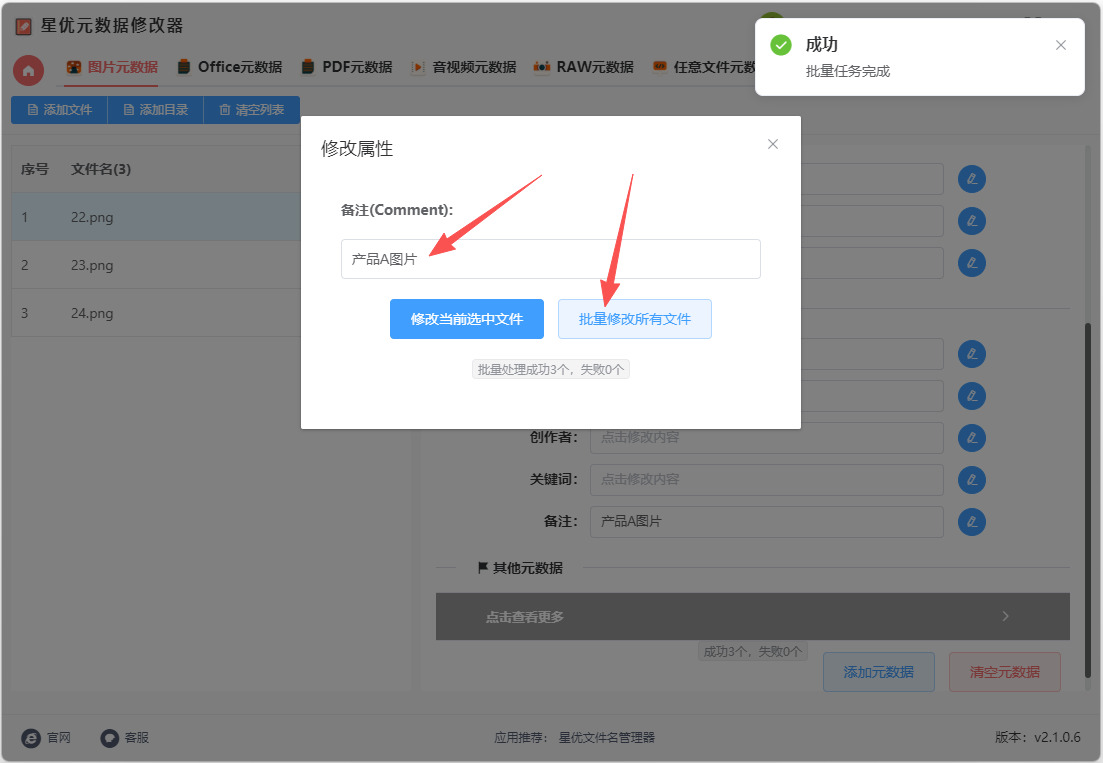This screenshot has height=763, width=1103.
Task: Click the green success checkmark icon
Action: pos(781,45)
